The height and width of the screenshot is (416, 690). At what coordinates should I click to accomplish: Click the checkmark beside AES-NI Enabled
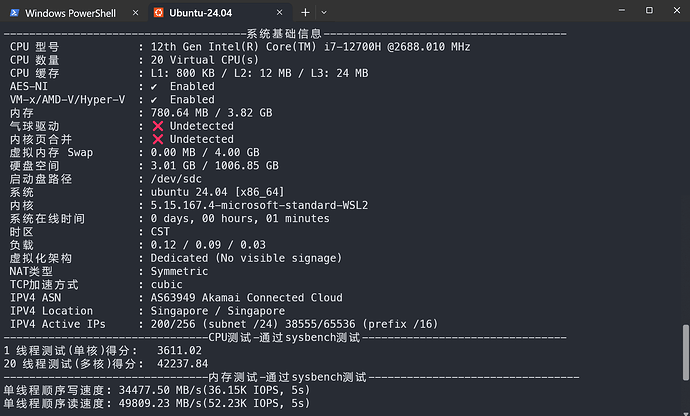click(x=154, y=87)
